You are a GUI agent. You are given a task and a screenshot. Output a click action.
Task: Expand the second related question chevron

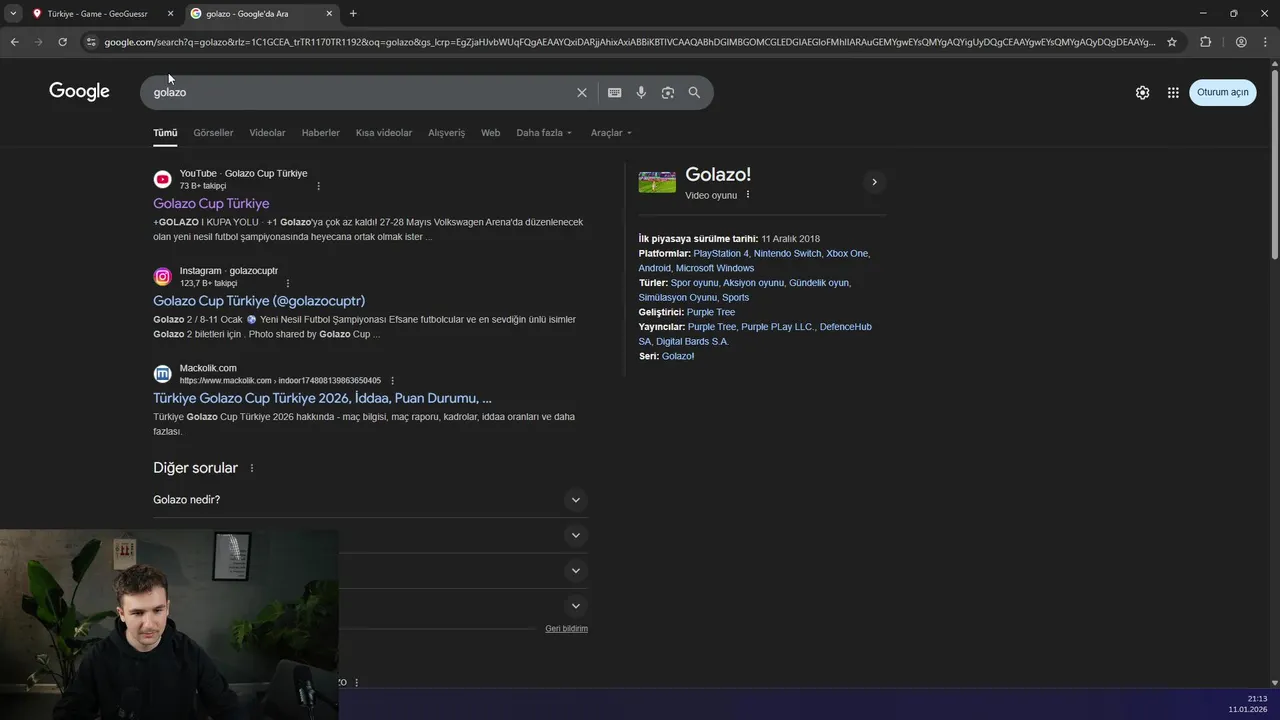[x=575, y=535]
